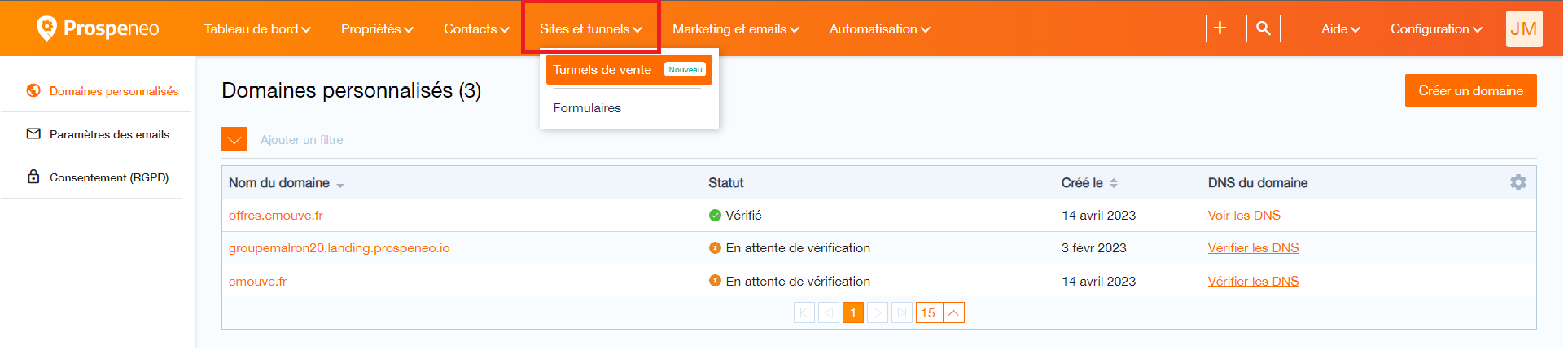The height and width of the screenshot is (354, 1568).
Task: Click the orange filter chevron button
Action: click(234, 139)
